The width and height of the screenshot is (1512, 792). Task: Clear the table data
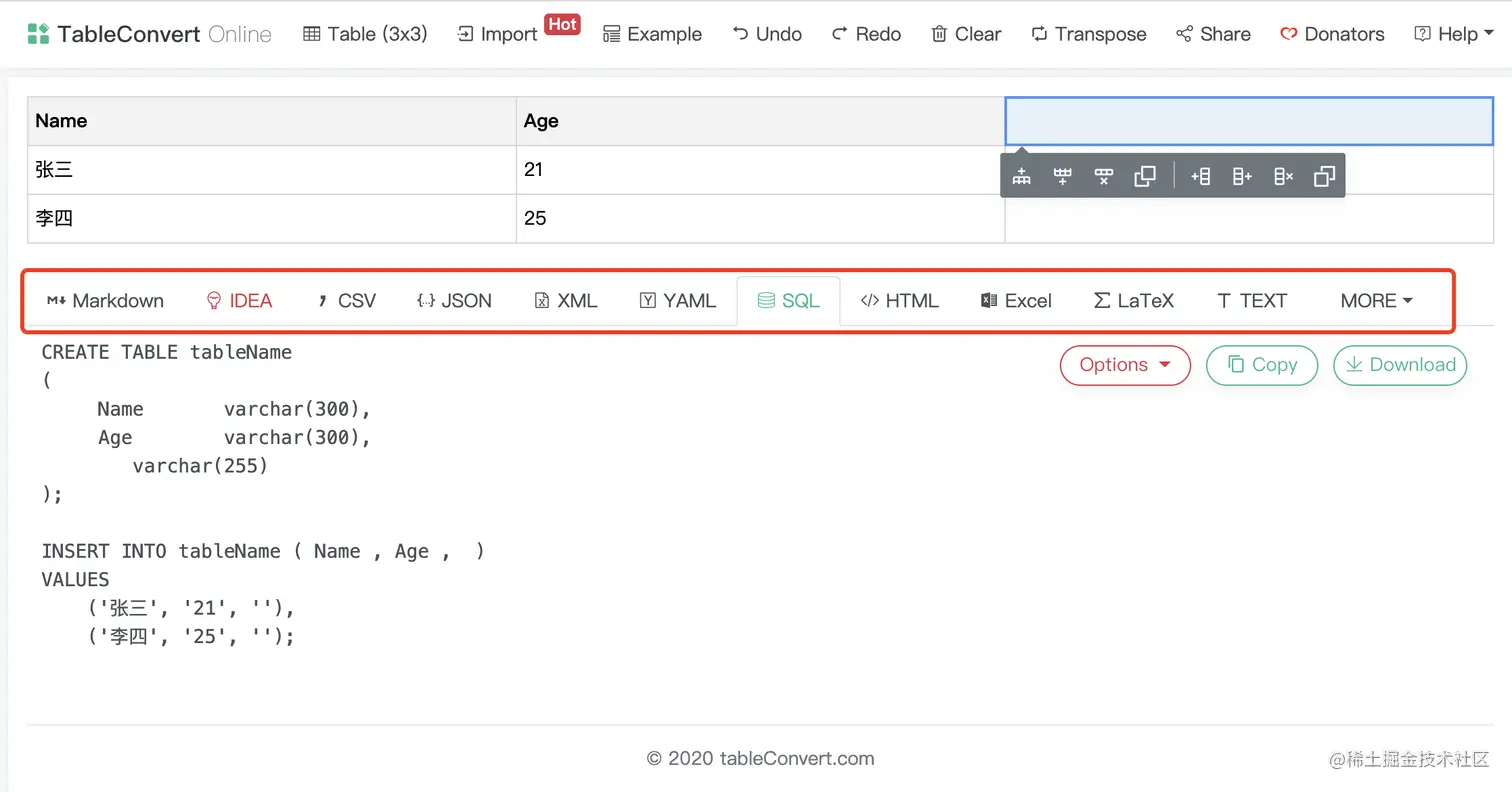(965, 33)
